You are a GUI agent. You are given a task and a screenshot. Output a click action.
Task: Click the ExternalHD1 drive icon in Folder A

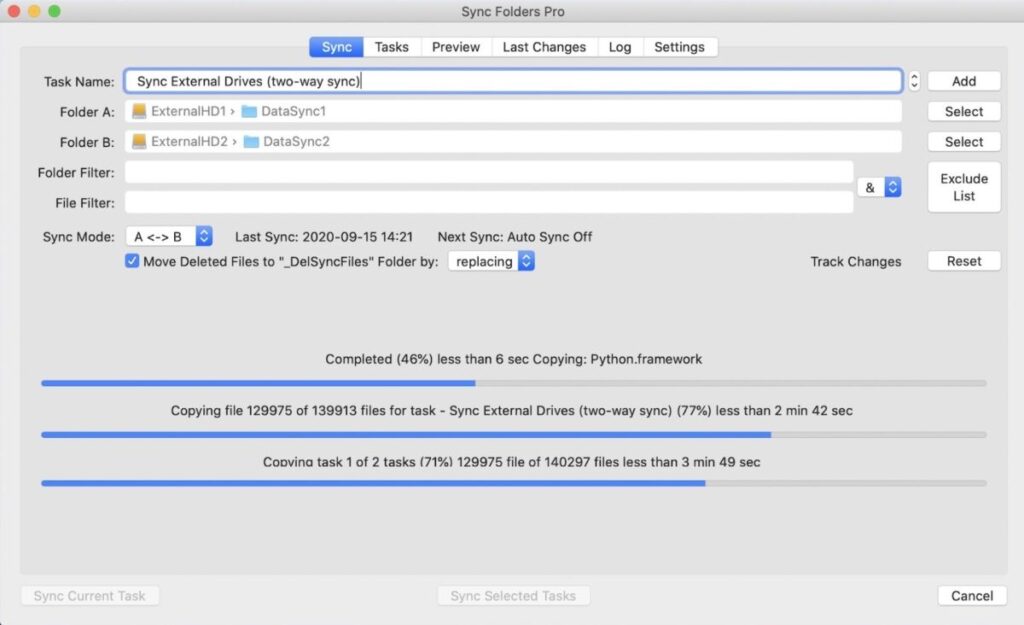coord(139,111)
